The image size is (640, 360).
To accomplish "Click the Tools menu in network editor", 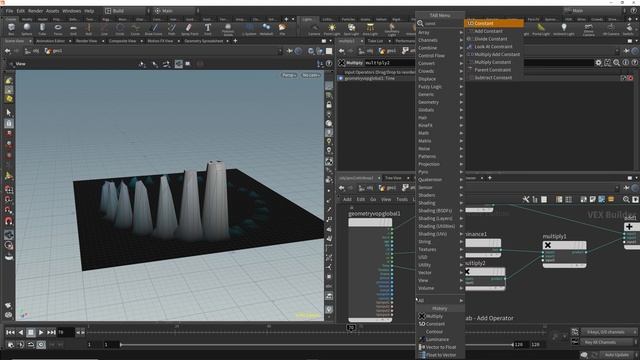I will [x=402, y=199].
